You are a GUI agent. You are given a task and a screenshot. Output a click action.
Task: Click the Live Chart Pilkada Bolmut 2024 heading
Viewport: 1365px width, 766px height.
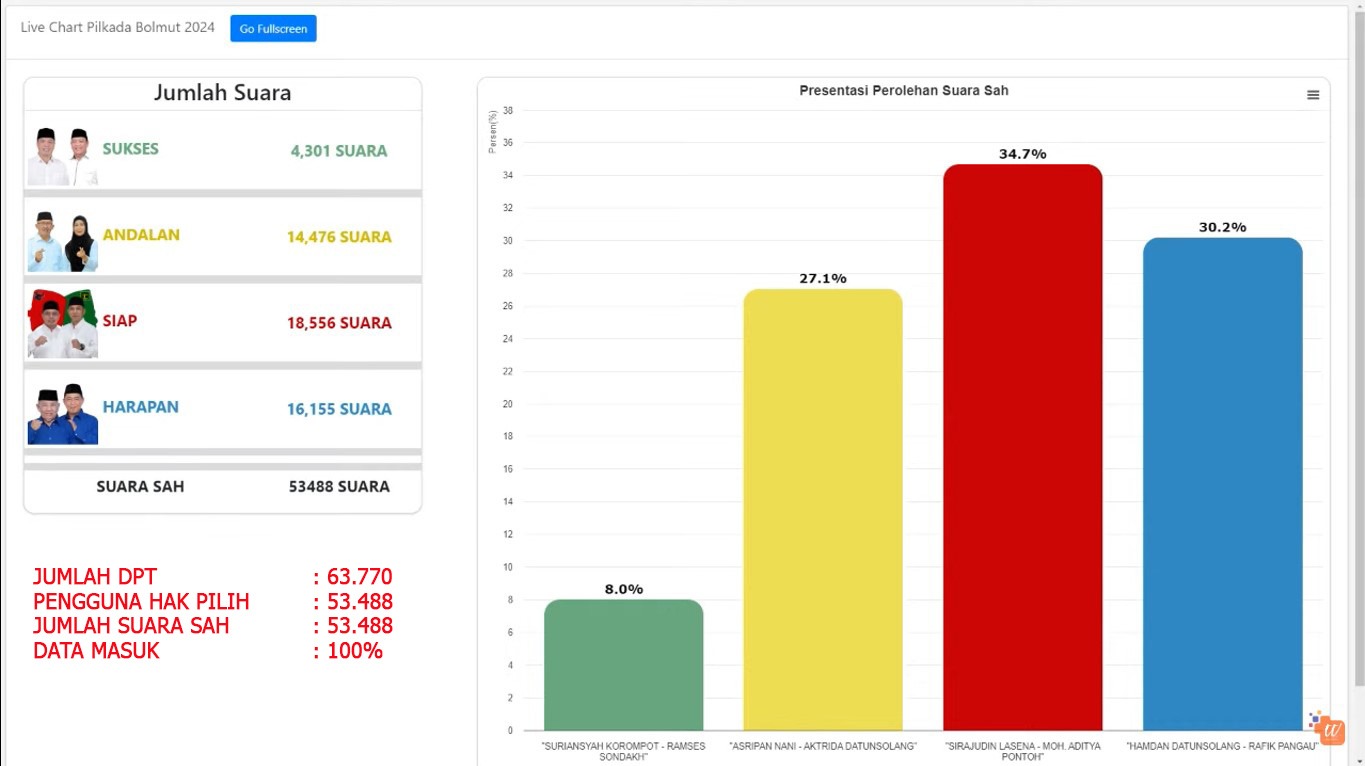point(118,27)
